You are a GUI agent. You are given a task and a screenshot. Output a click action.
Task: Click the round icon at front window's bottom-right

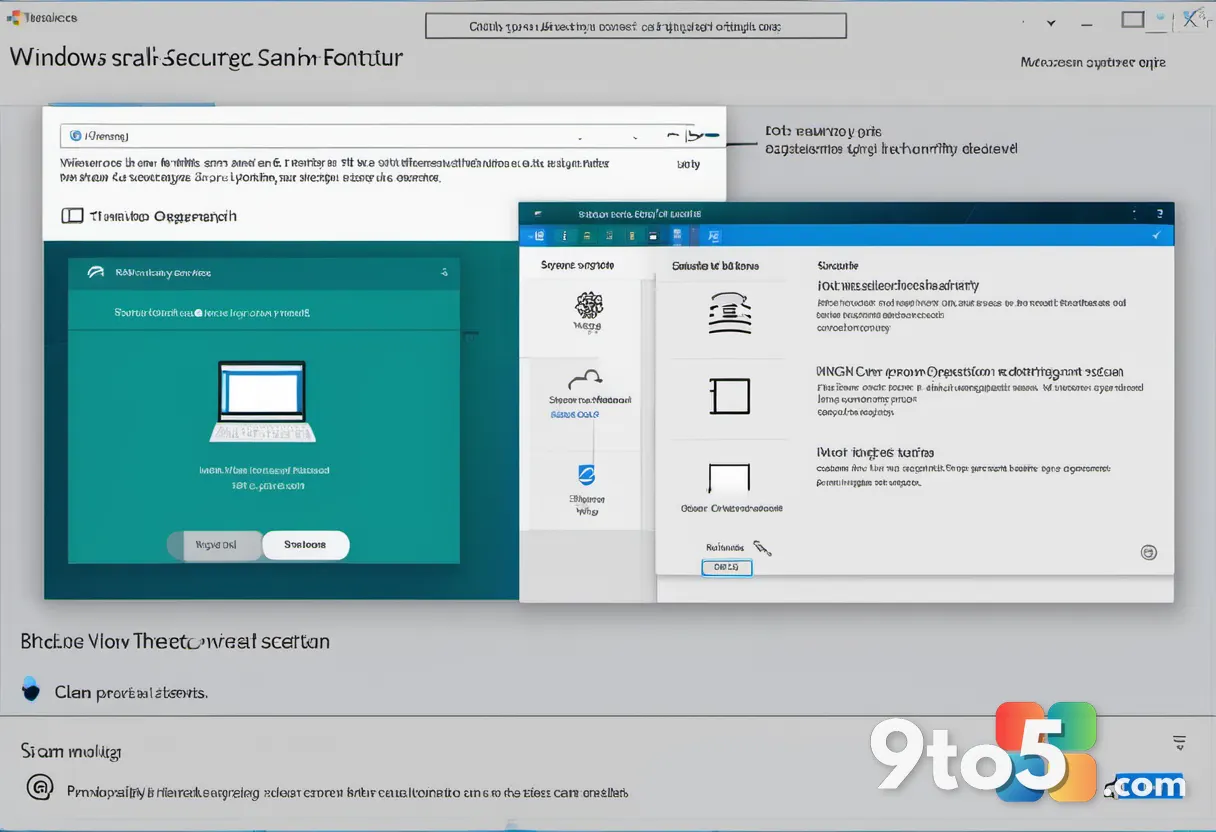(x=1149, y=552)
